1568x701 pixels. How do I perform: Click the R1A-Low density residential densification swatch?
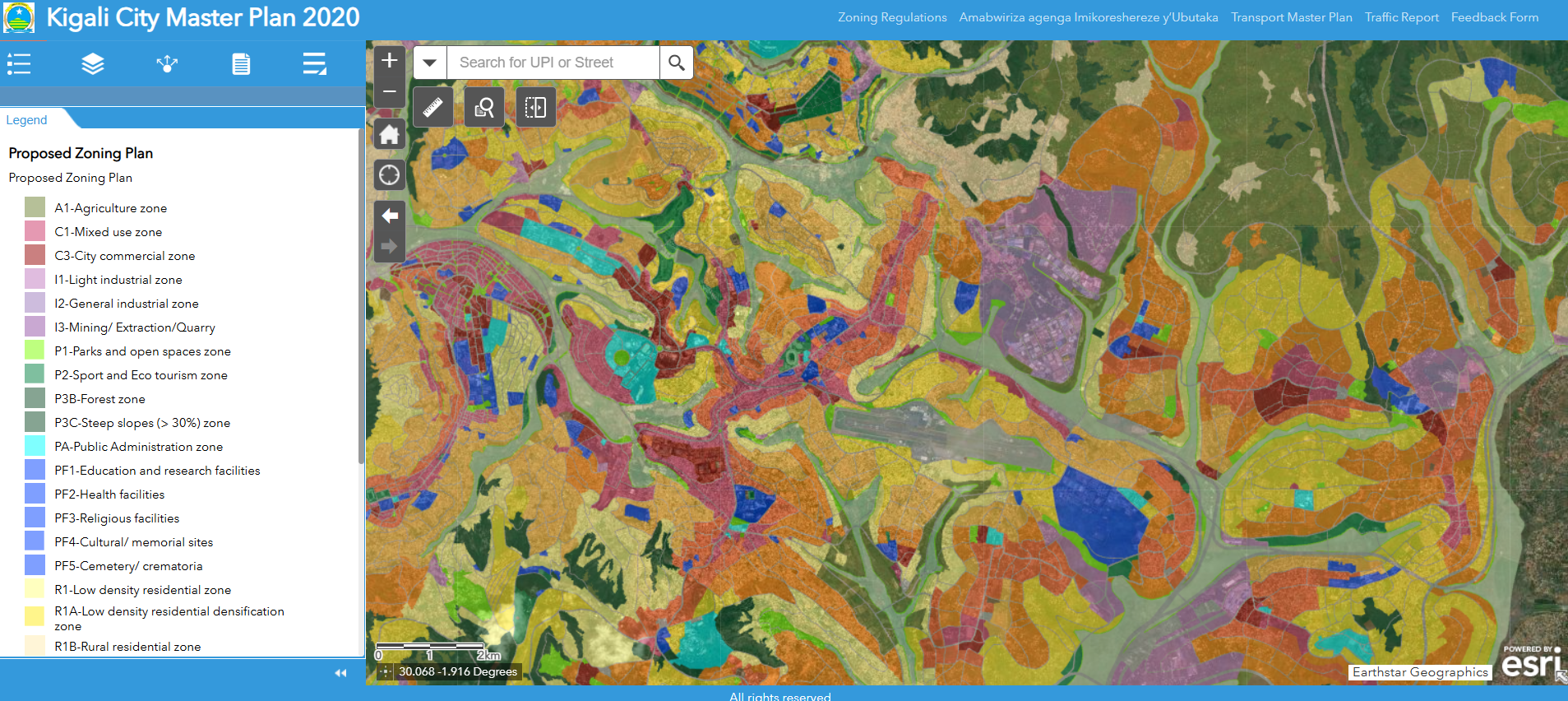[35, 616]
